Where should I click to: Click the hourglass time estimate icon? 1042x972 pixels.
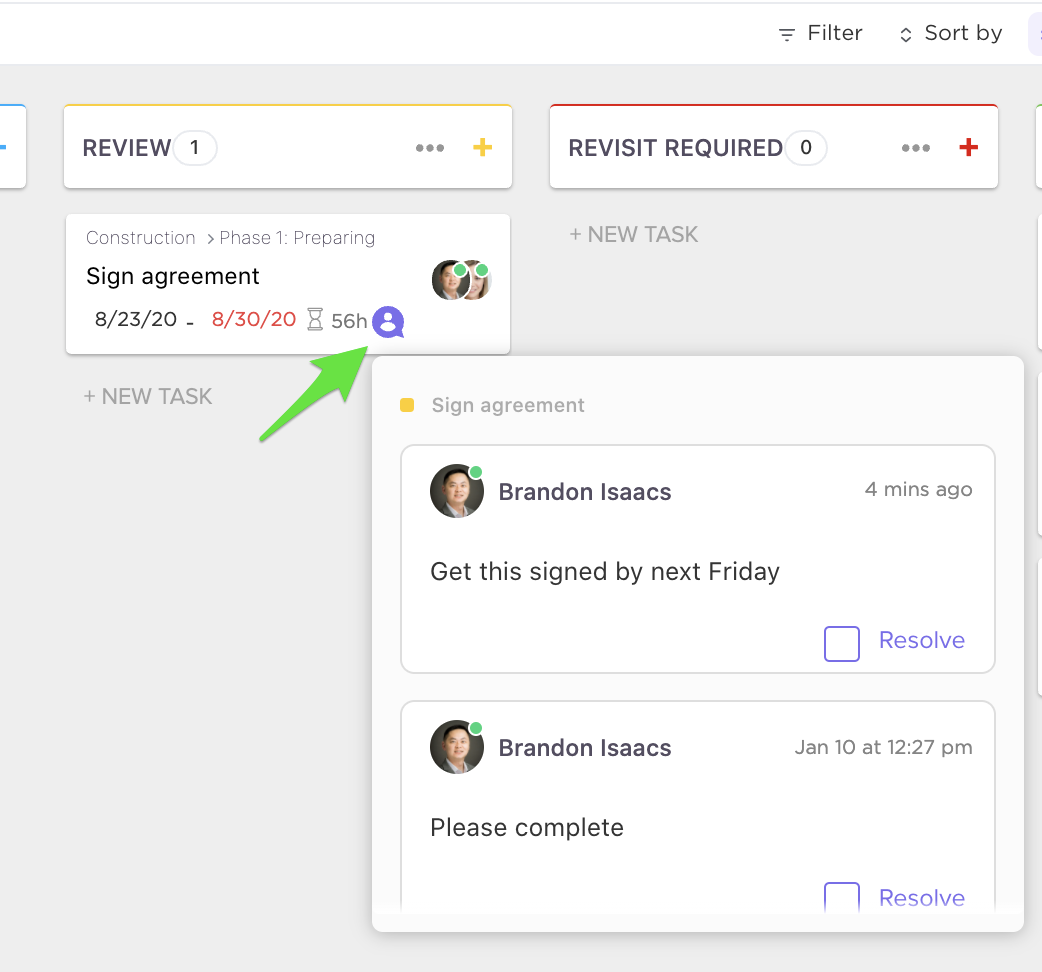(x=315, y=320)
